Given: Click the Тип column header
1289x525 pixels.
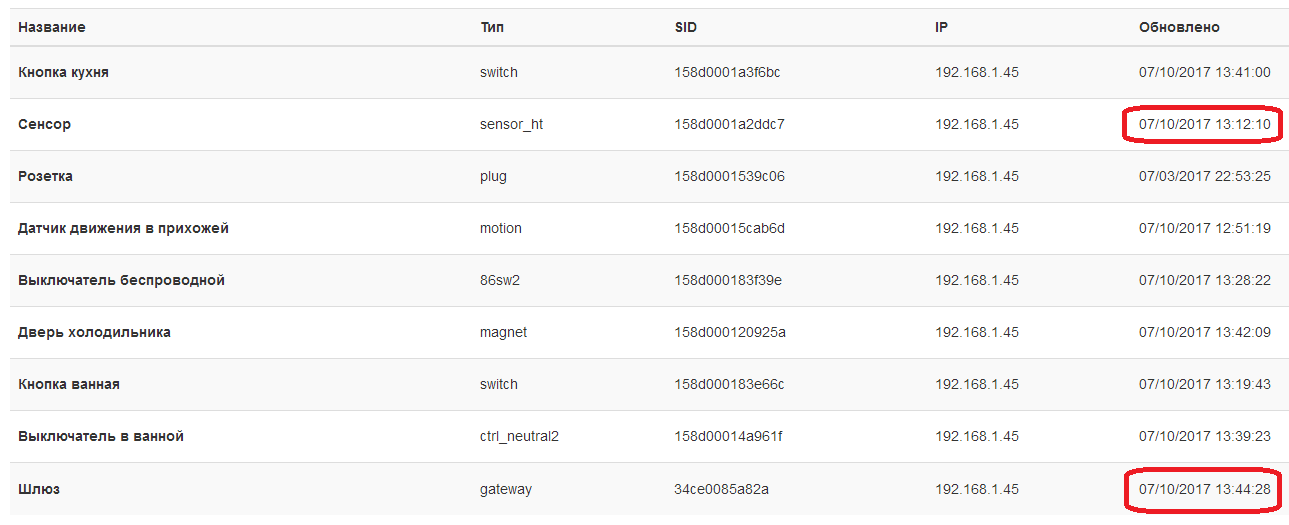Looking at the screenshot, I should point(492,28).
